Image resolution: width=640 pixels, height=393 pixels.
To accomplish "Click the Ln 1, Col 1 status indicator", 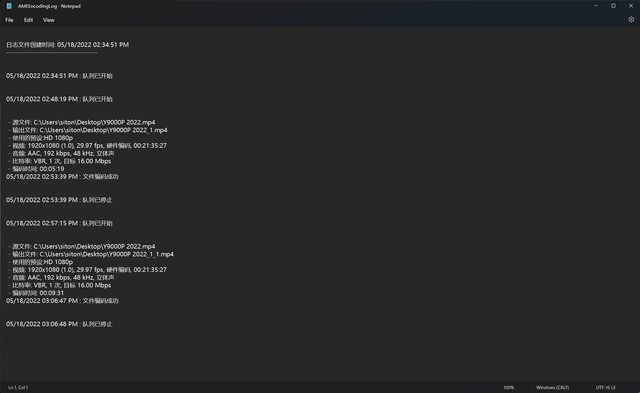I will pos(18,387).
